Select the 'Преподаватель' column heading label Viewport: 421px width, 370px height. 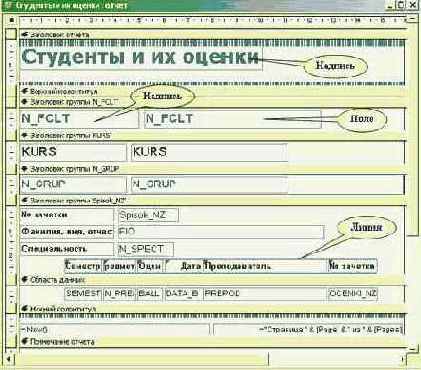click(x=265, y=266)
